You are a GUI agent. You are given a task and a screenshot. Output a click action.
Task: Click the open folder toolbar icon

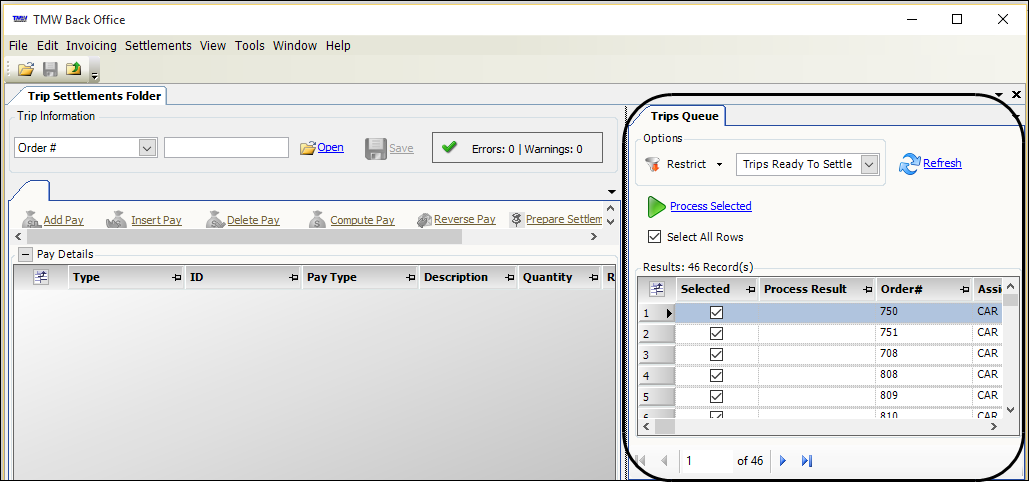point(26,68)
